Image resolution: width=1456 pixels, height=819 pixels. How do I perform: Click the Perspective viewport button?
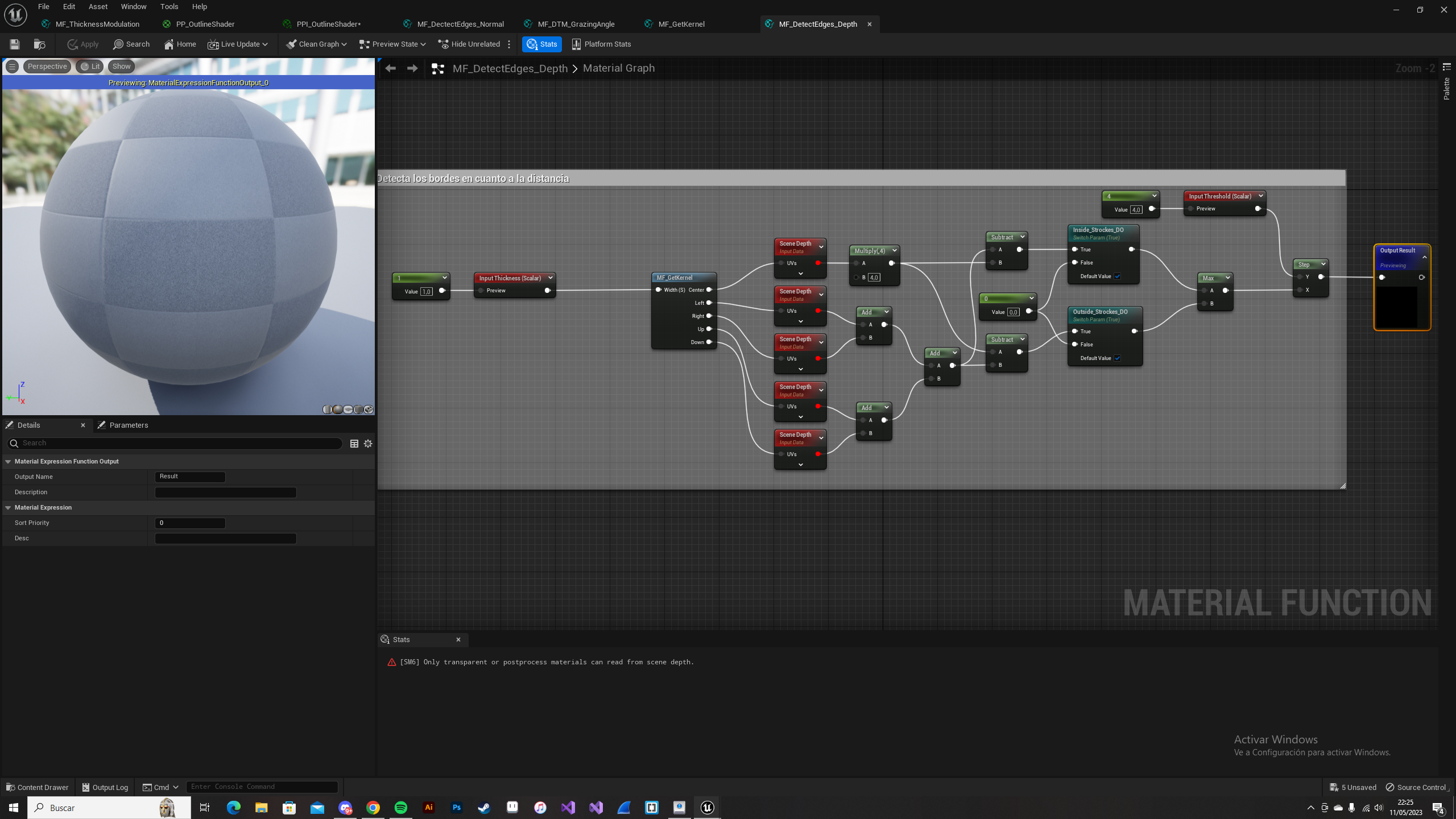click(47, 67)
